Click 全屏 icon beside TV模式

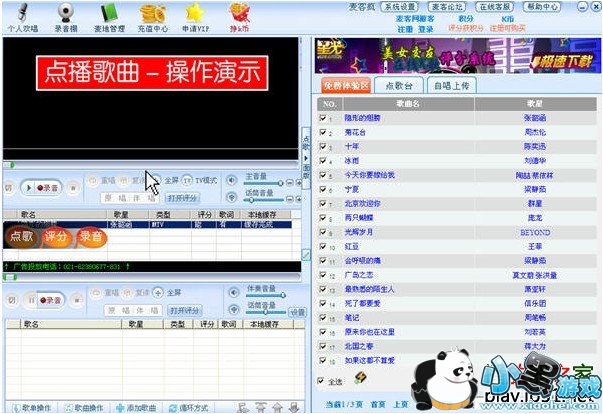pos(157,180)
